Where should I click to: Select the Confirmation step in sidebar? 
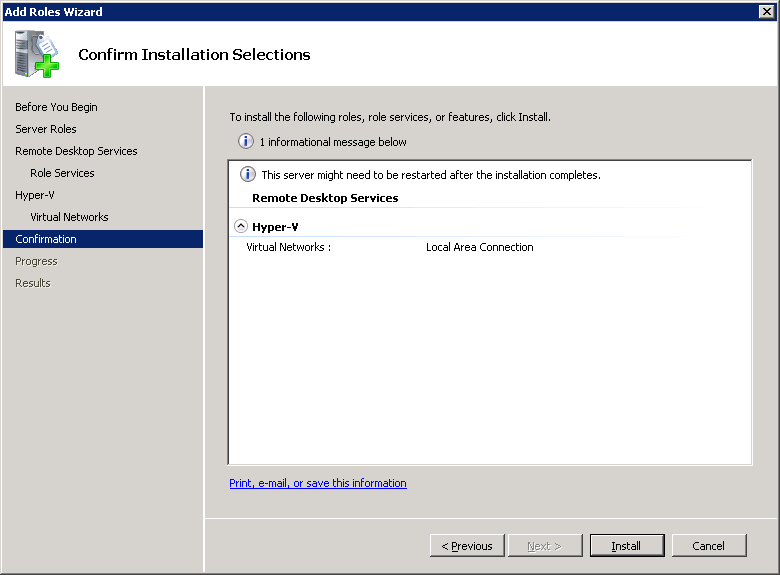coord(46,239)
